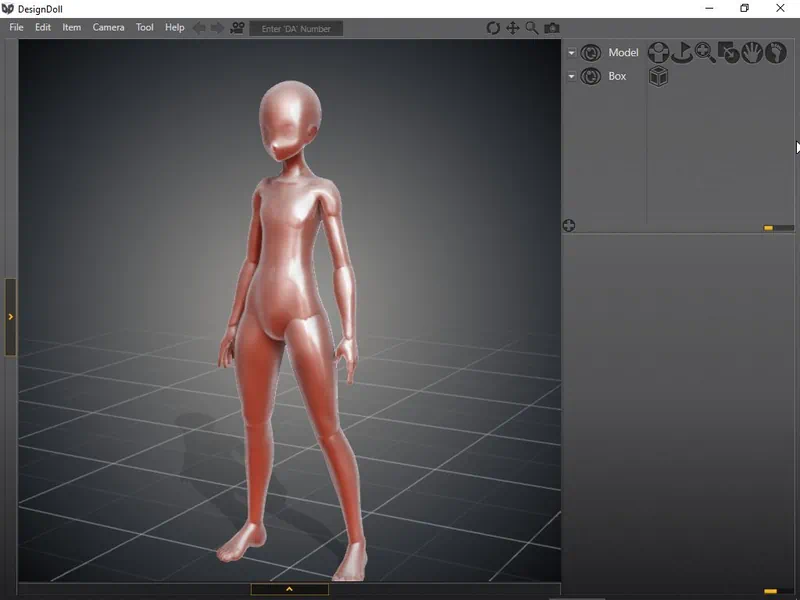Select the Model hand tag icon
This screenshot has height=600, width=800.
click(752, 53)
